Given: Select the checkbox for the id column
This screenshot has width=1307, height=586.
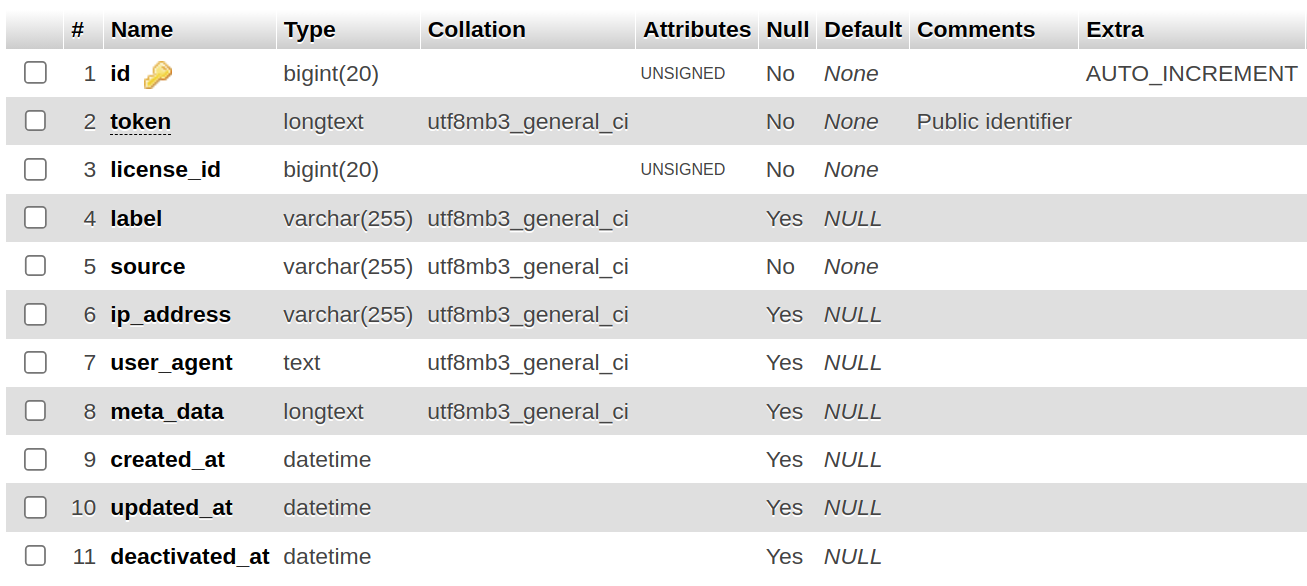Looking at the screenshot, I should click(36, 73).
